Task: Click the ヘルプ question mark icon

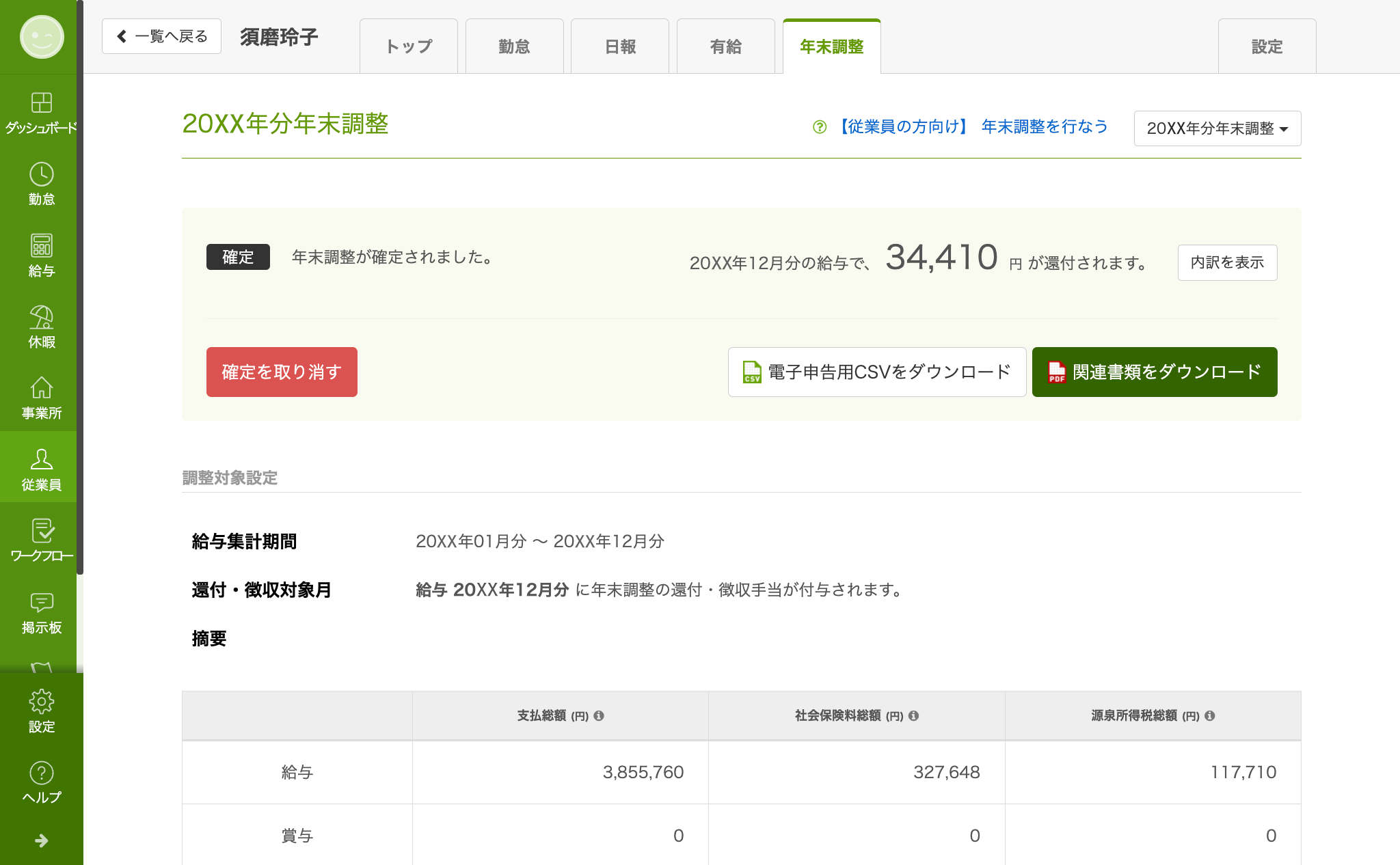Action: coord(41,773)
